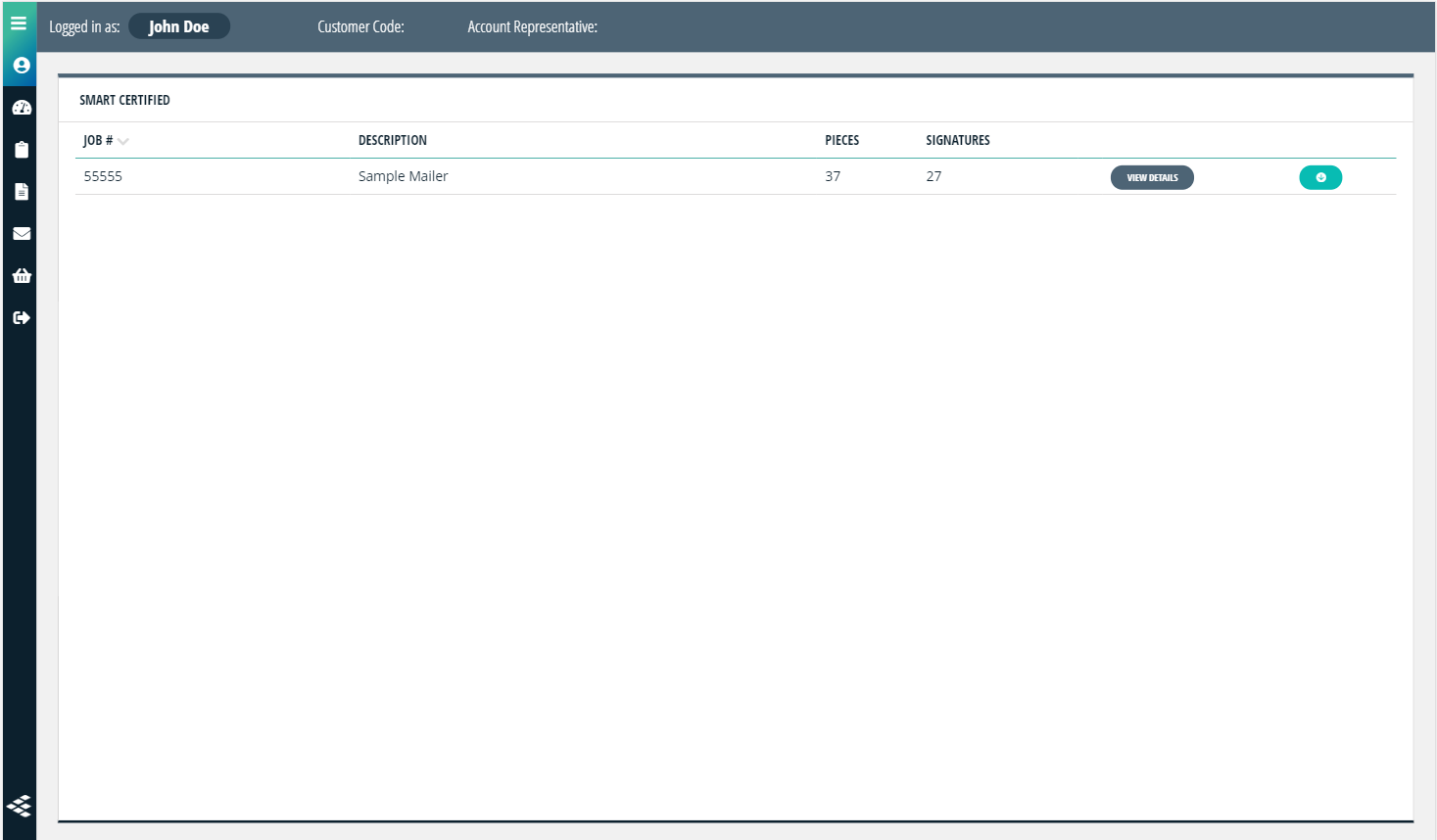Select the Sample Mailer description cell

click(403, 176)
